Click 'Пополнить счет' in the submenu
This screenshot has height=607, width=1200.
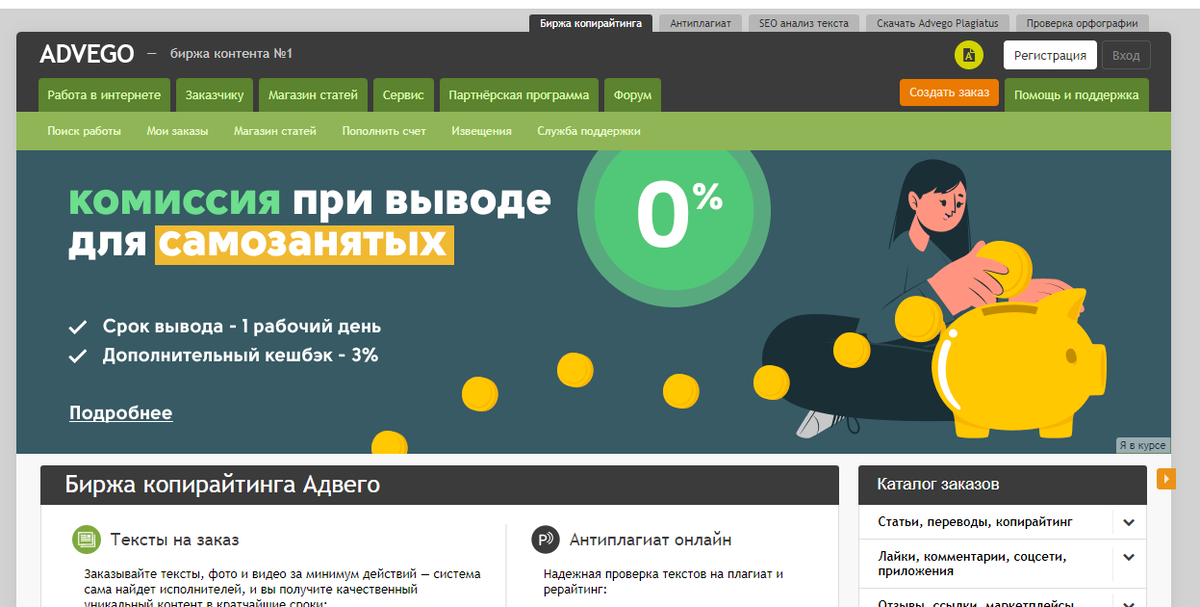pyautogui.click(x=385, y=130)
